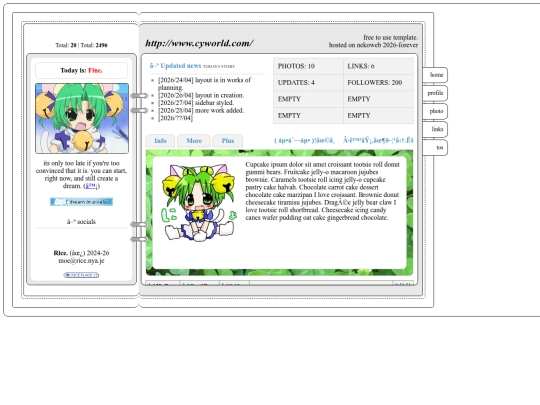The image size is (540, 405).
Task: Click the small link after 'dream.'
Action: tap(91, 186)
